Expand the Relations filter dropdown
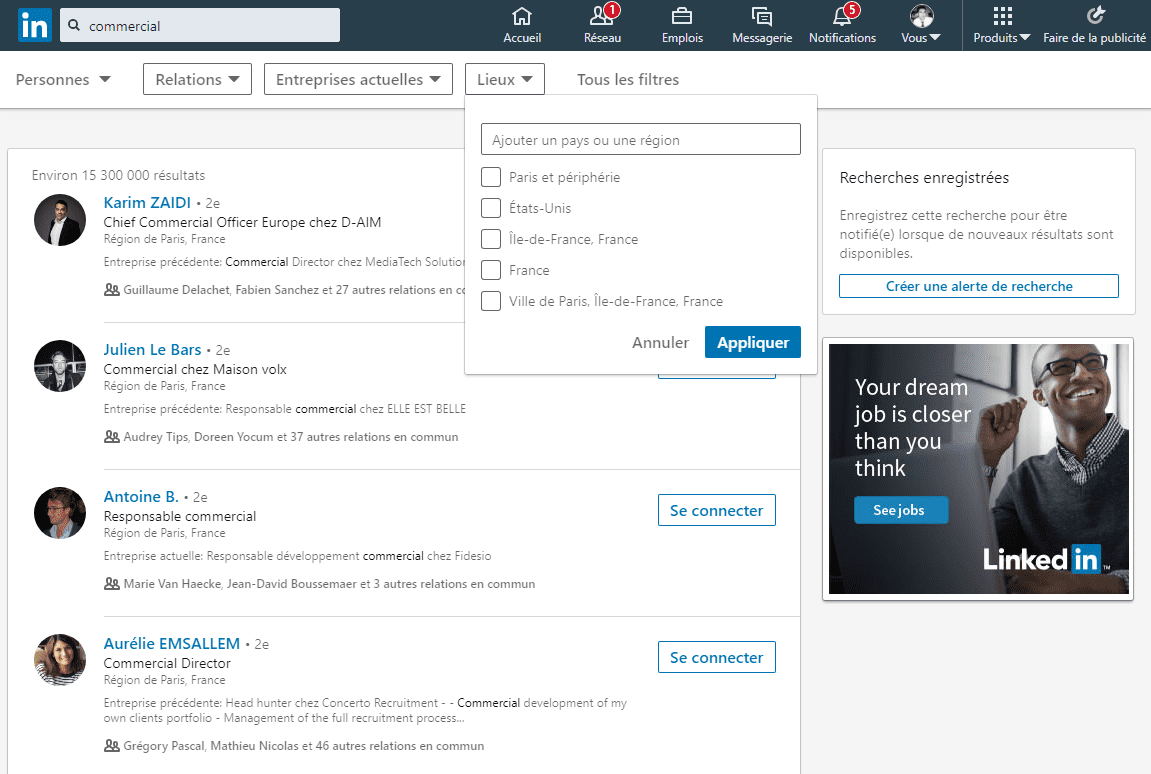Image resolution: width=1151 pixels, height=774 pixels. tap(198, 80)
